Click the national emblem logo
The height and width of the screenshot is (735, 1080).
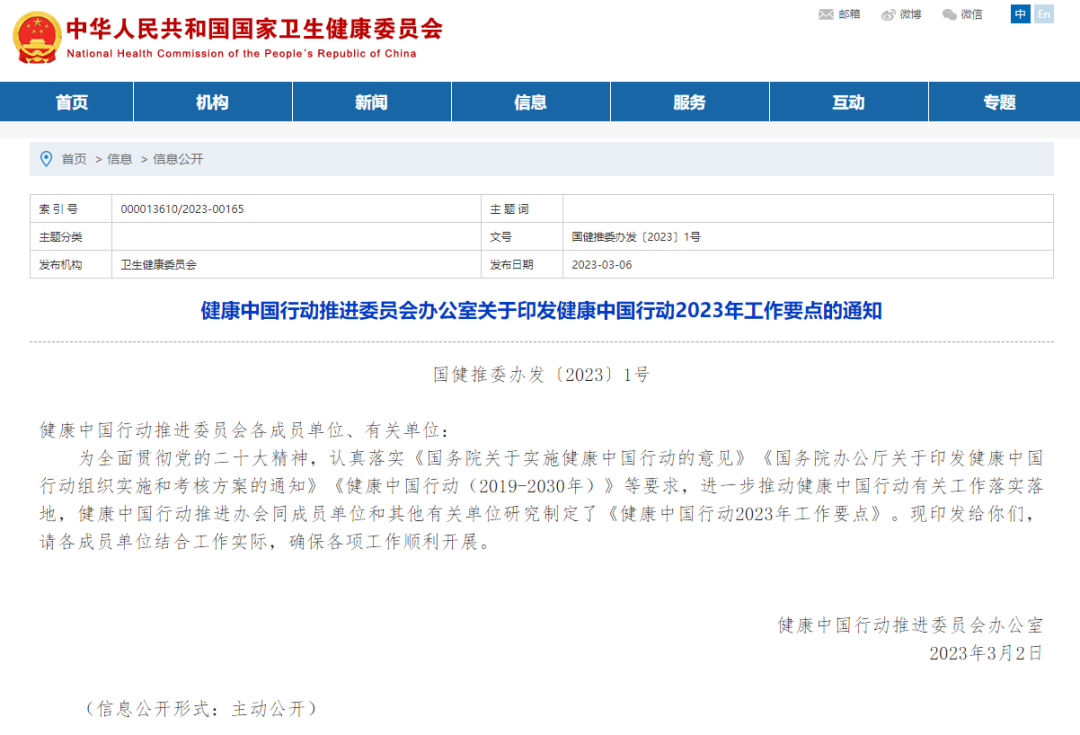click(36, 38)
